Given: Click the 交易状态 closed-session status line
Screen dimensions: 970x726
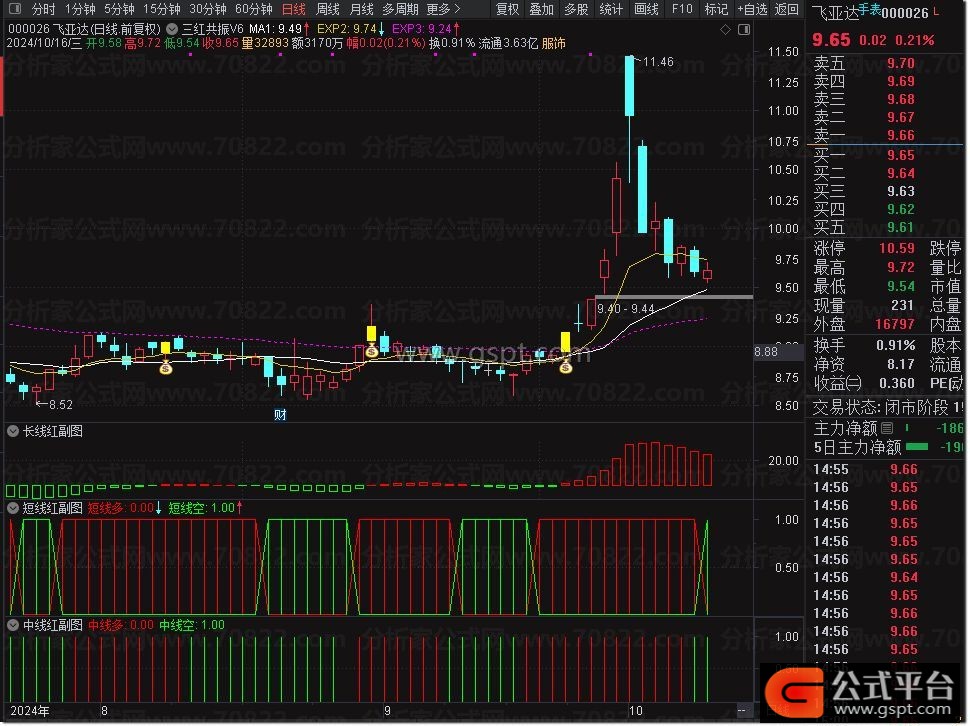Looking at the screenshot, I should coord(888,407).
